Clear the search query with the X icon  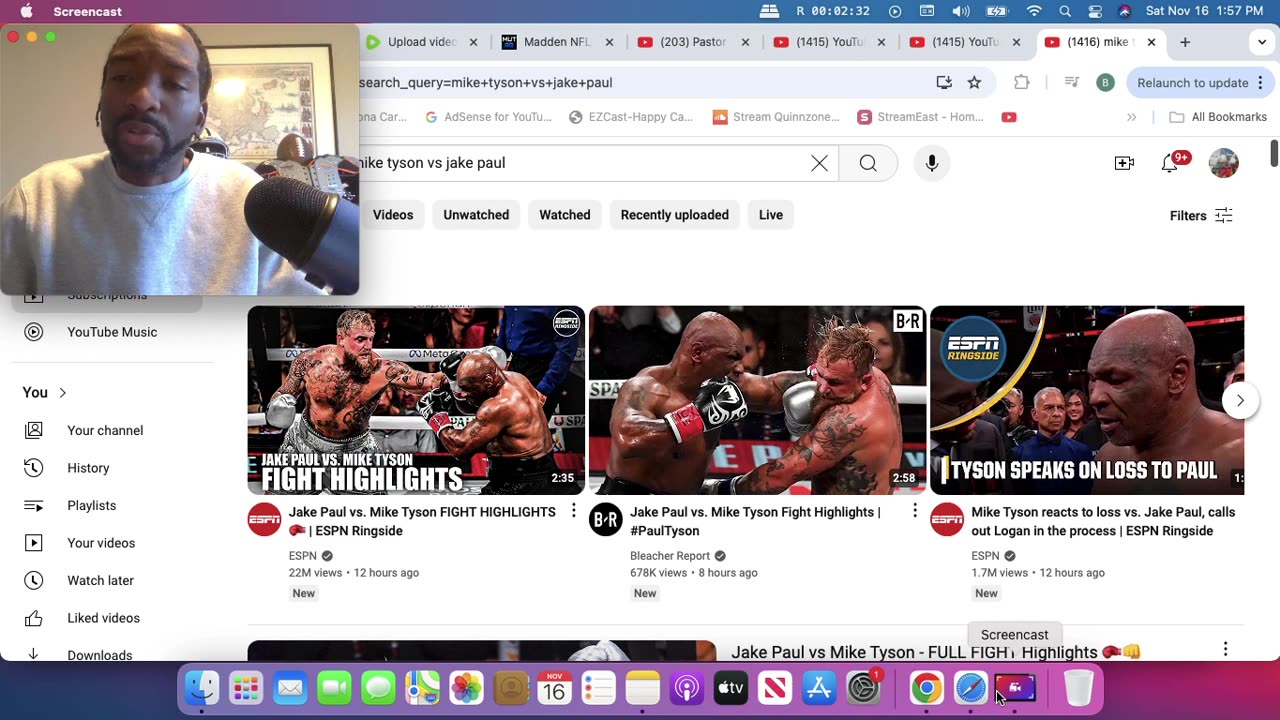819,163
